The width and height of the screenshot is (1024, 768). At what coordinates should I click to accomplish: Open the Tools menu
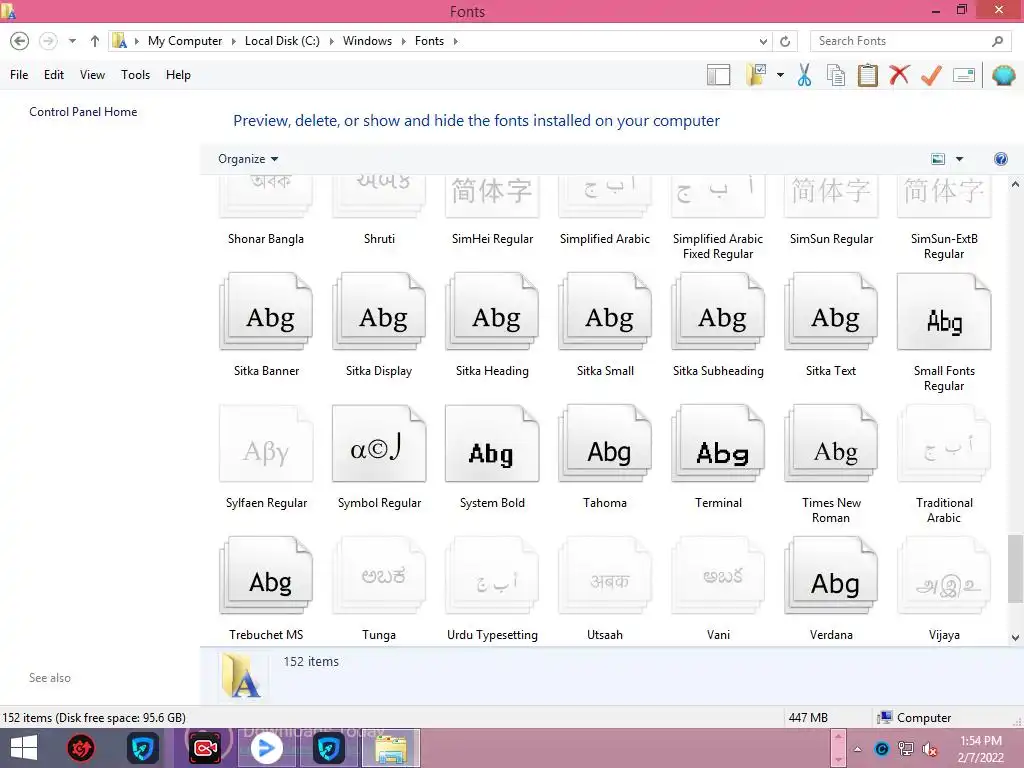tap(135, 75)
